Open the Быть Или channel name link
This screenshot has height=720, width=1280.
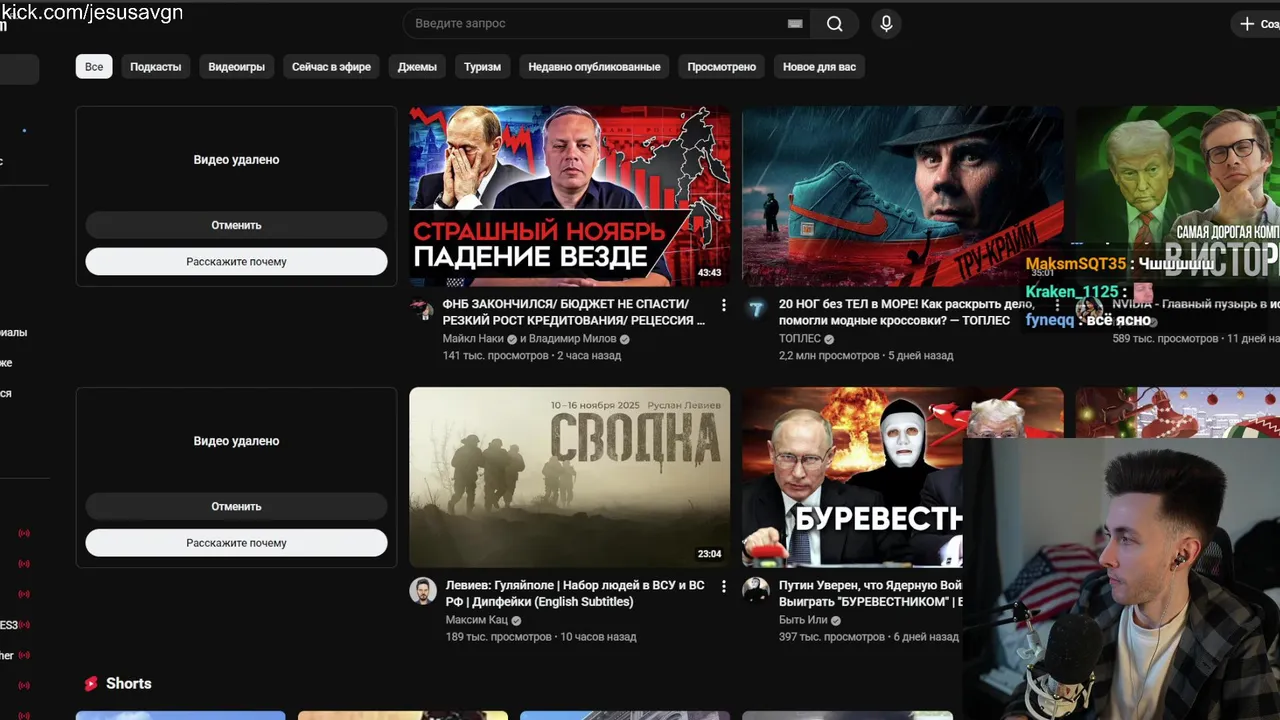click(x=803, y=620)
